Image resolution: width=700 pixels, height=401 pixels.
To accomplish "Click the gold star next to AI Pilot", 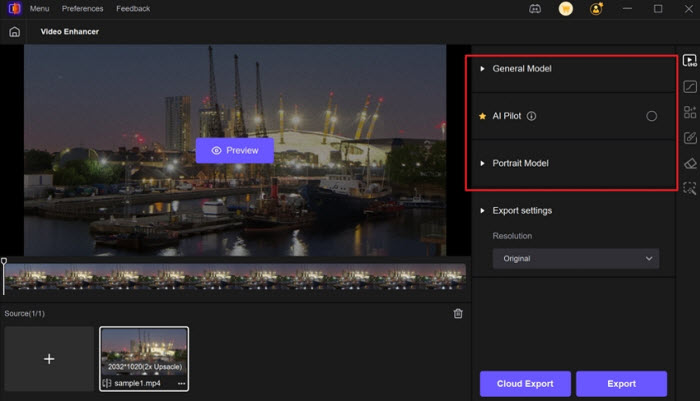I will pos(483,116).
